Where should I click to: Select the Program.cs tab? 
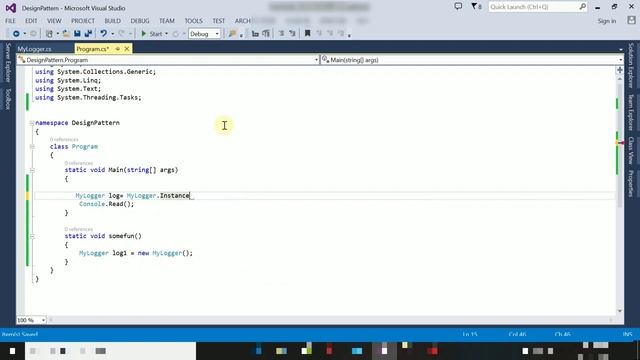pos(93,49)
